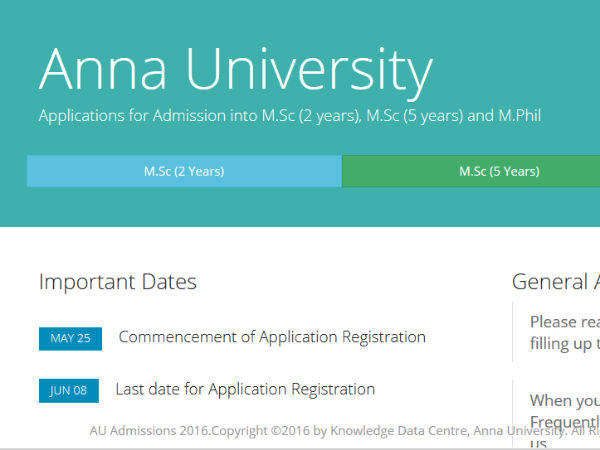Click the General heading at right edge

pyautogui.click(x=555, y=282)
